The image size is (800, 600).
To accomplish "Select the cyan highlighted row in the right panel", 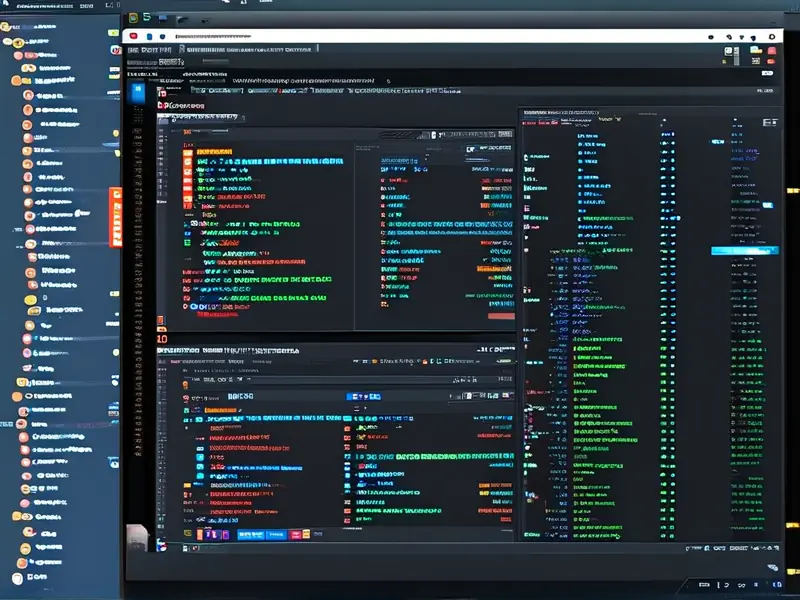I will coord(744,250).
